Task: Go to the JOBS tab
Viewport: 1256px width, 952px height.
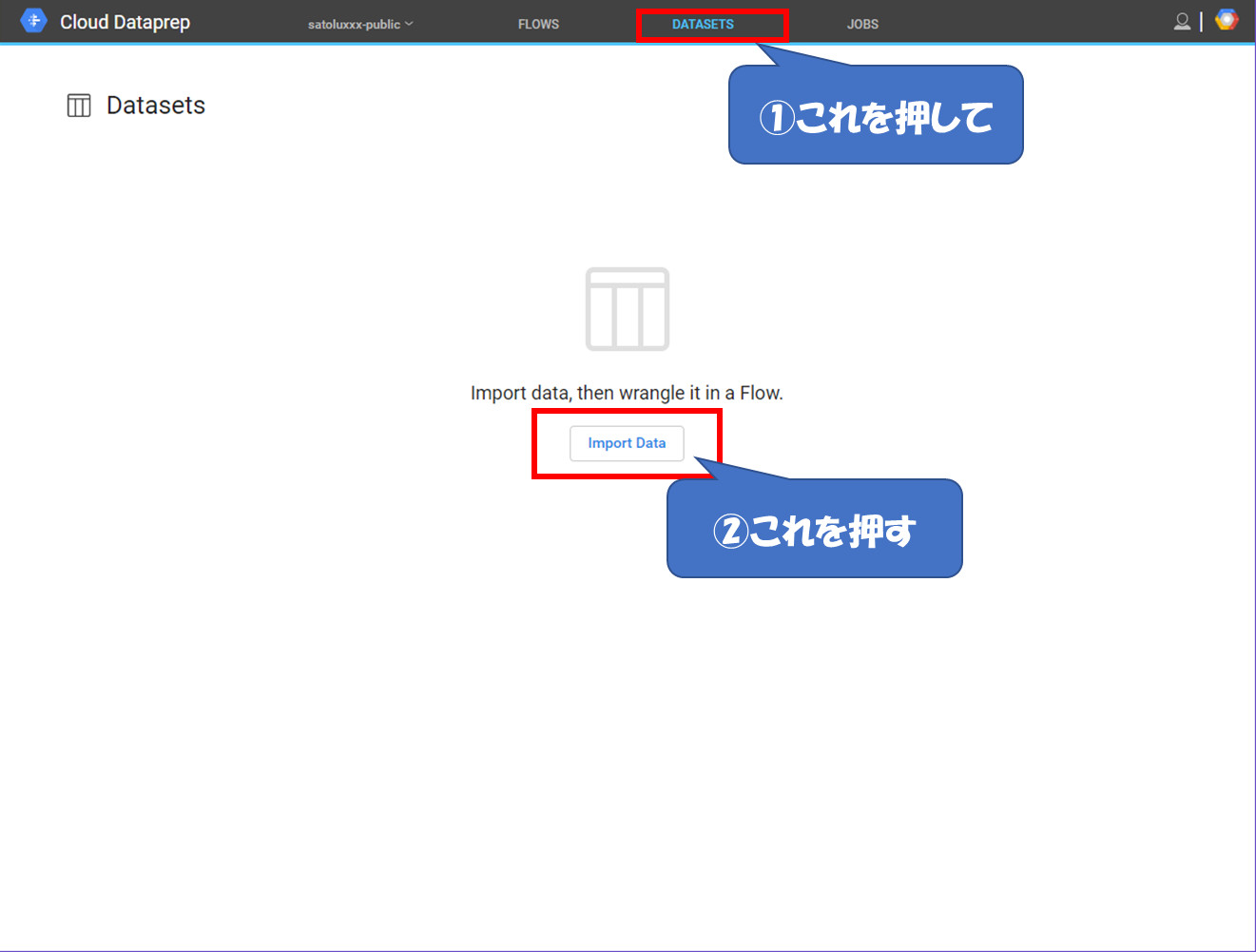Action: pyautogui.click(x=862, y=24)
